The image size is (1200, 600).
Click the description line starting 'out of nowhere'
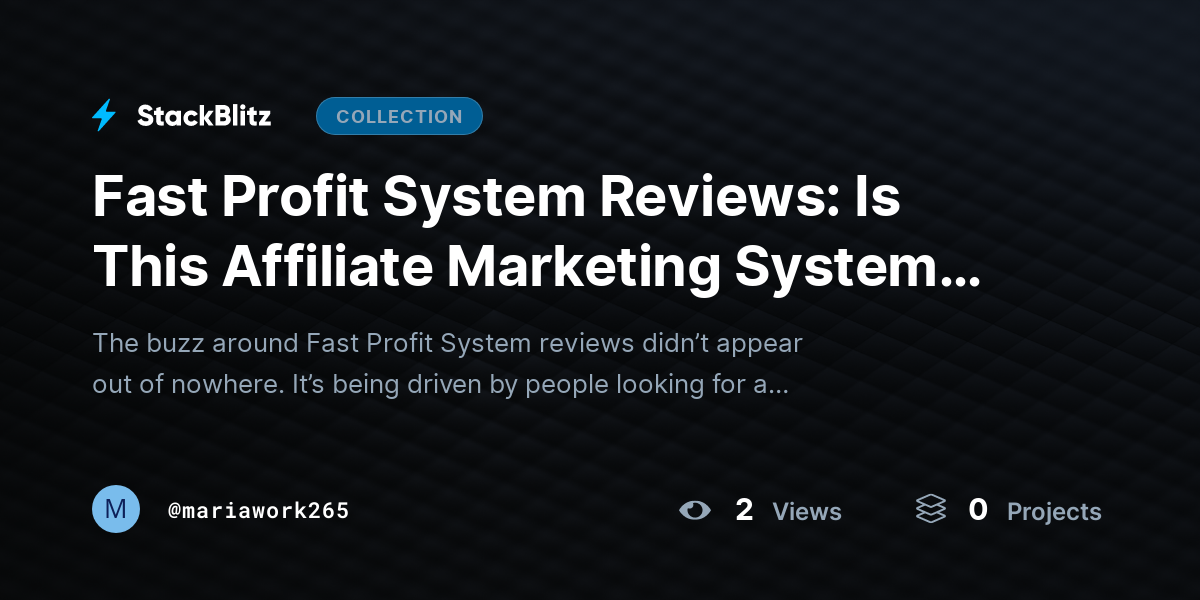(441, 384)
